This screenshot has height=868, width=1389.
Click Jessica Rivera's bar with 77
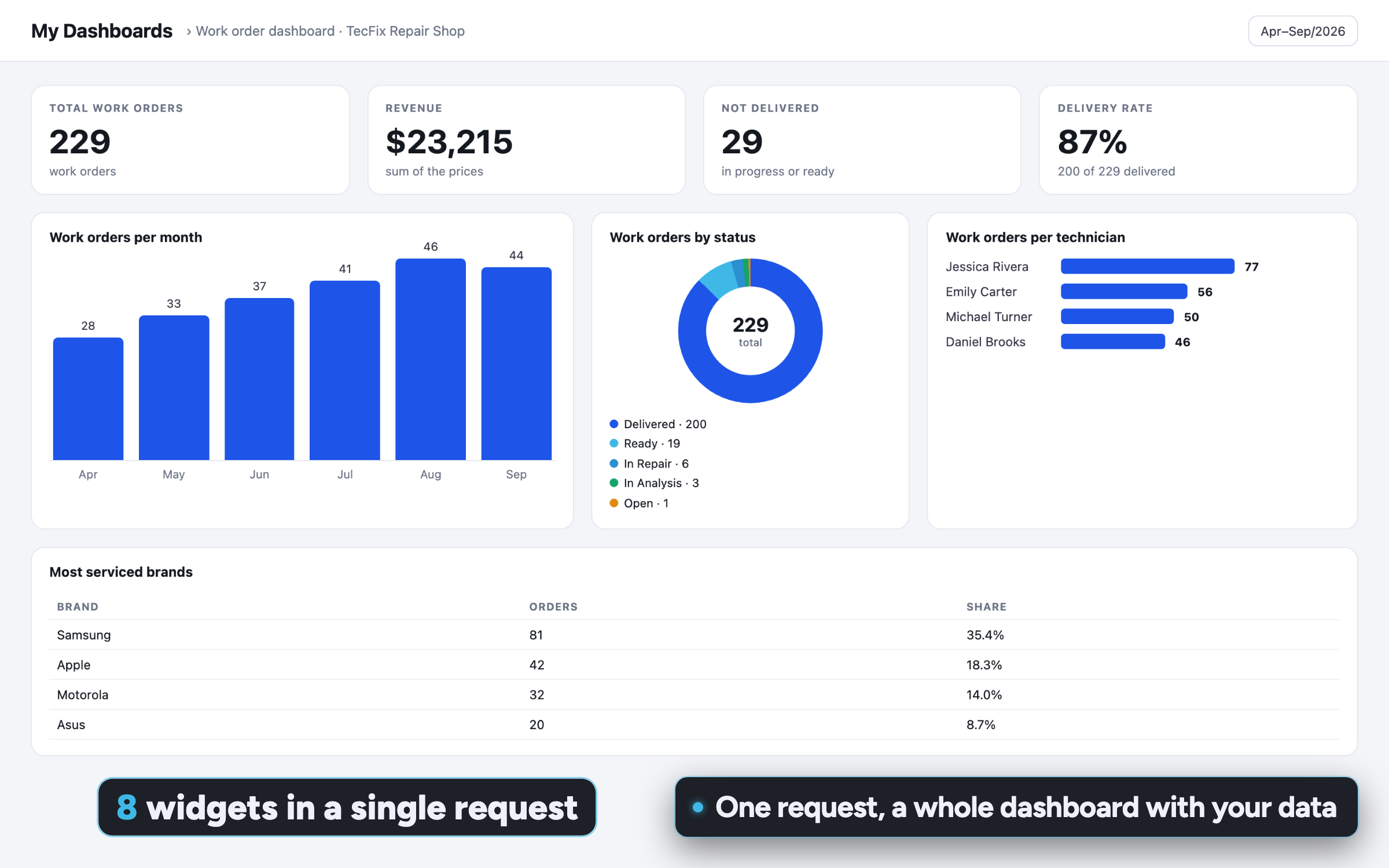1147,266
